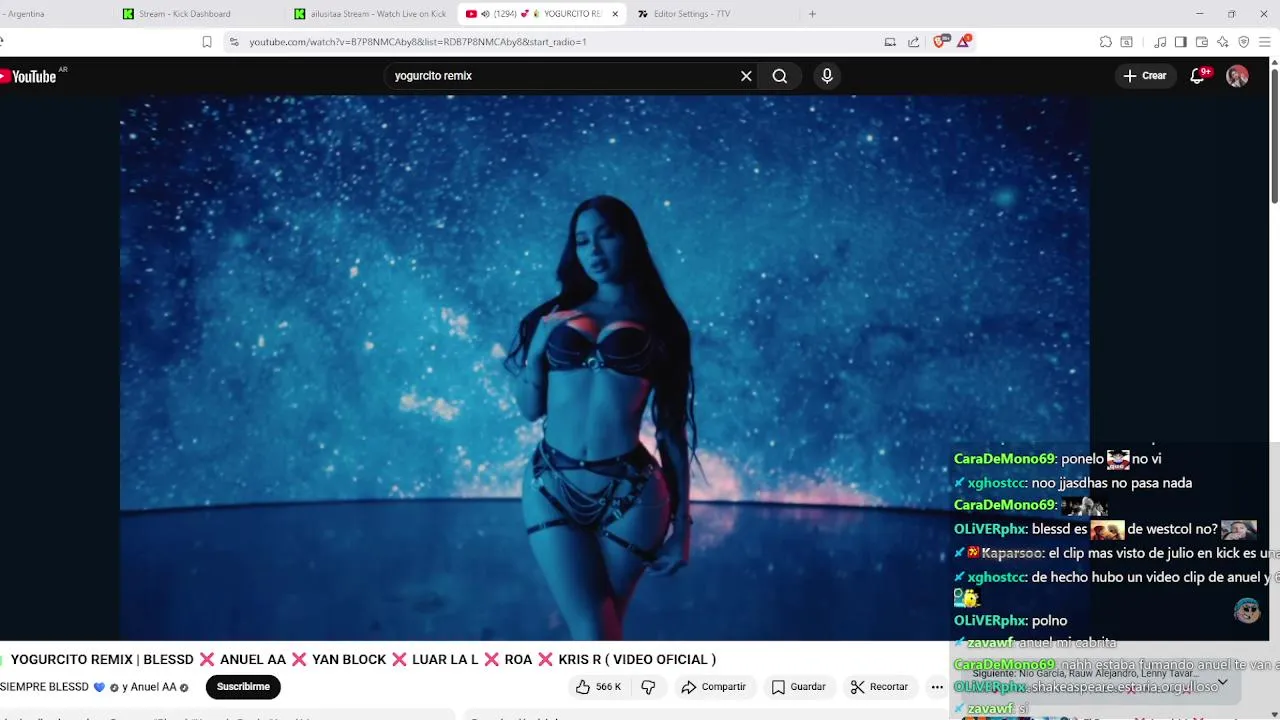This screenshot has height=720, width=1280.
Task: Open site information icon beside the URL
Action: tap(234, 42)
